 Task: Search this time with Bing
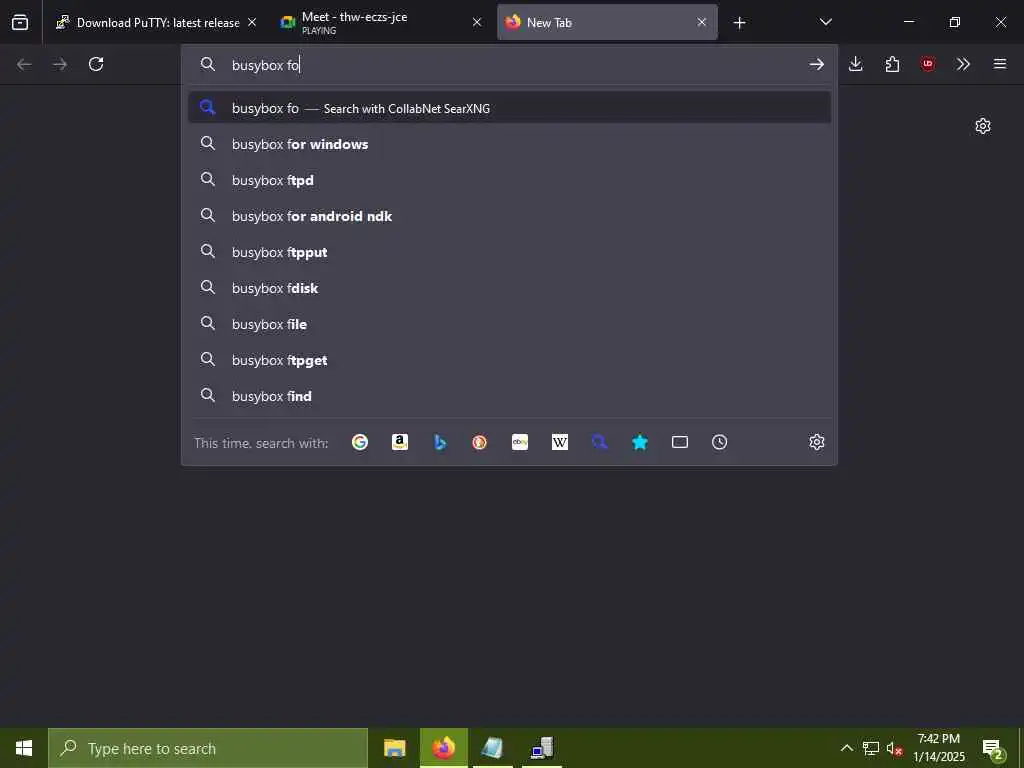coord(440,442)
